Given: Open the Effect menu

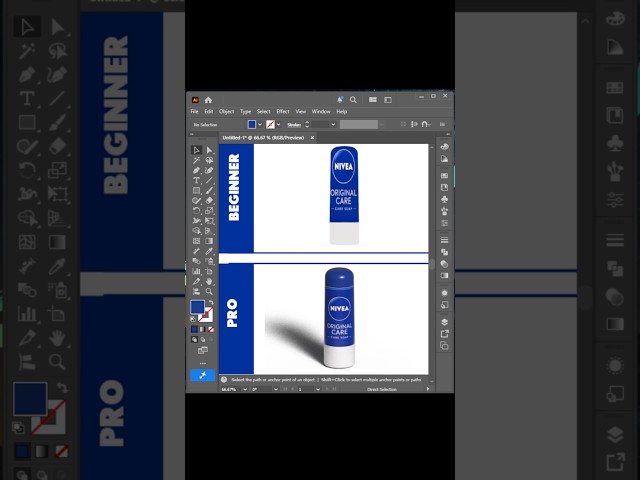Looking at the screenshot, I should (283, 111).
